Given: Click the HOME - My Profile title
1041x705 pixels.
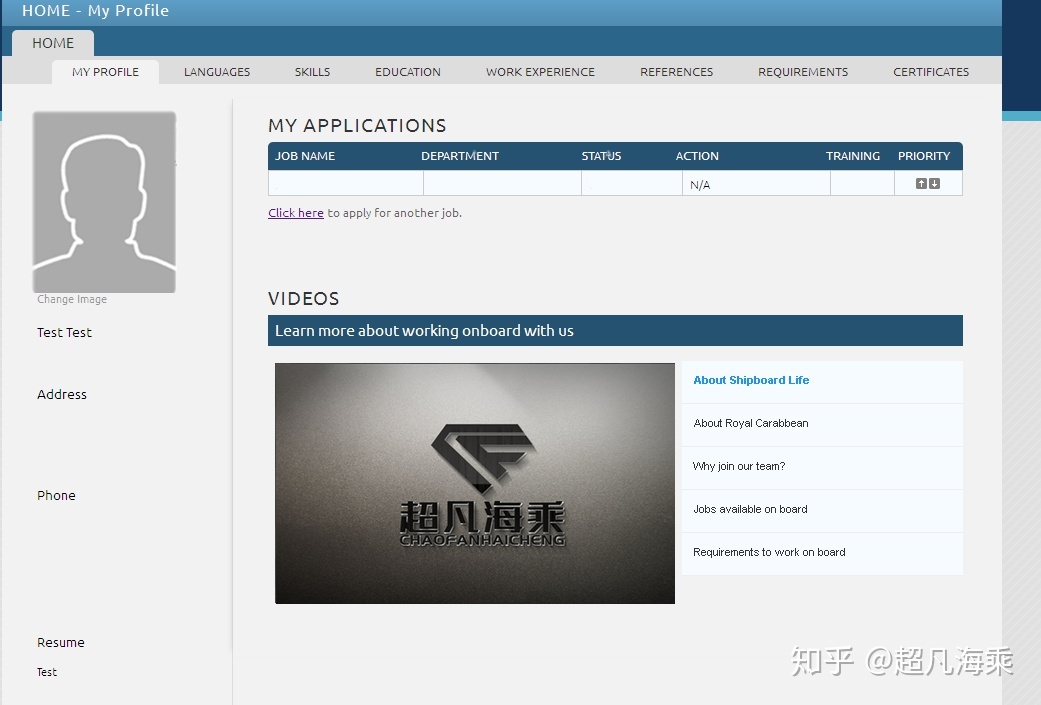Looking at the screenshot, I should pos(96,11).
